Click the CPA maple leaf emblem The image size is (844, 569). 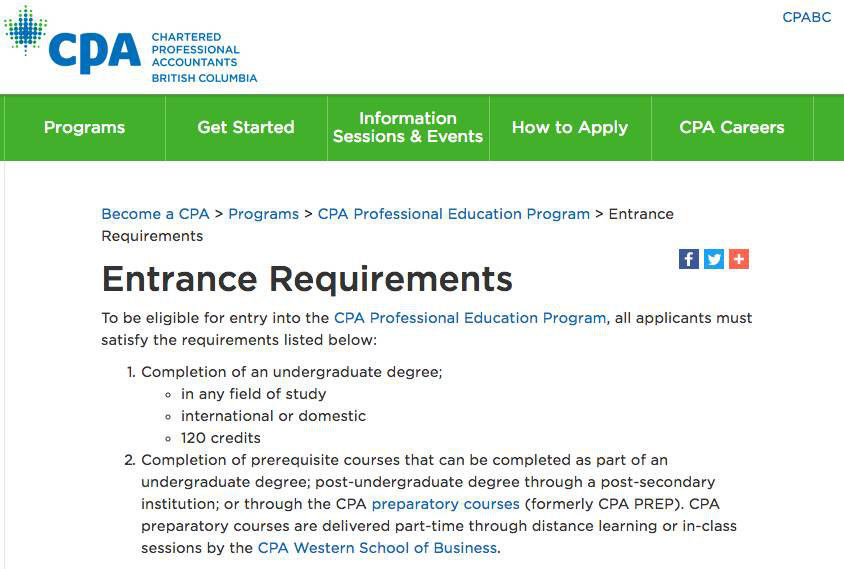[25, 30]
